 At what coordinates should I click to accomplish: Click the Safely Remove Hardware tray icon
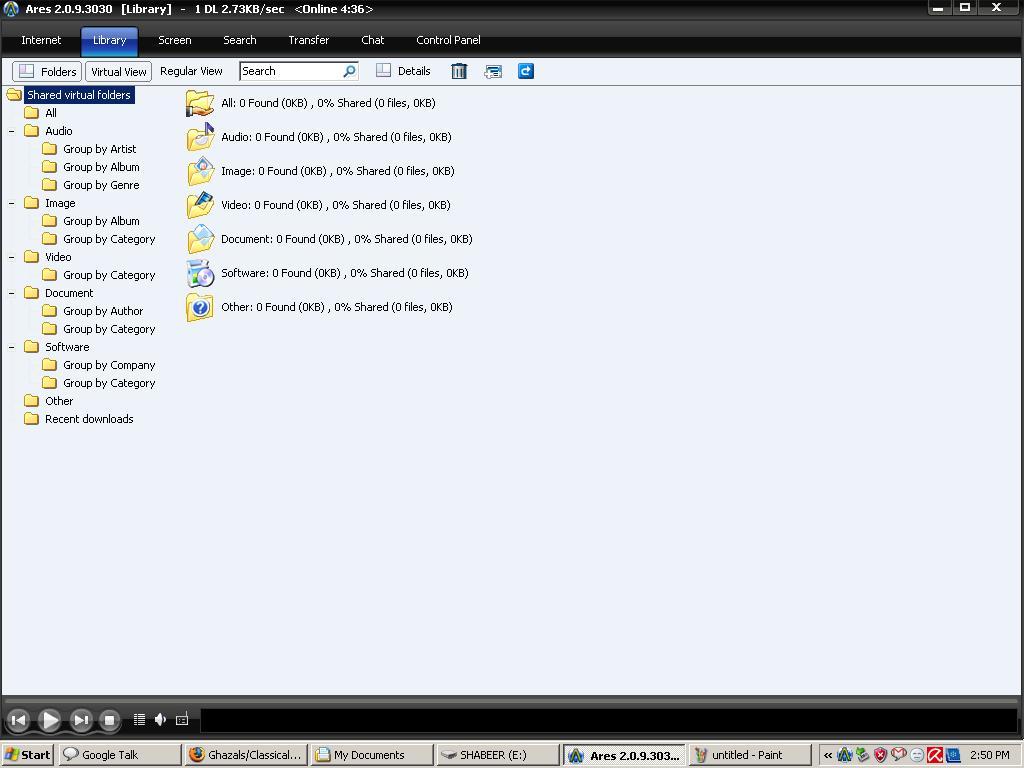point(863,755)
